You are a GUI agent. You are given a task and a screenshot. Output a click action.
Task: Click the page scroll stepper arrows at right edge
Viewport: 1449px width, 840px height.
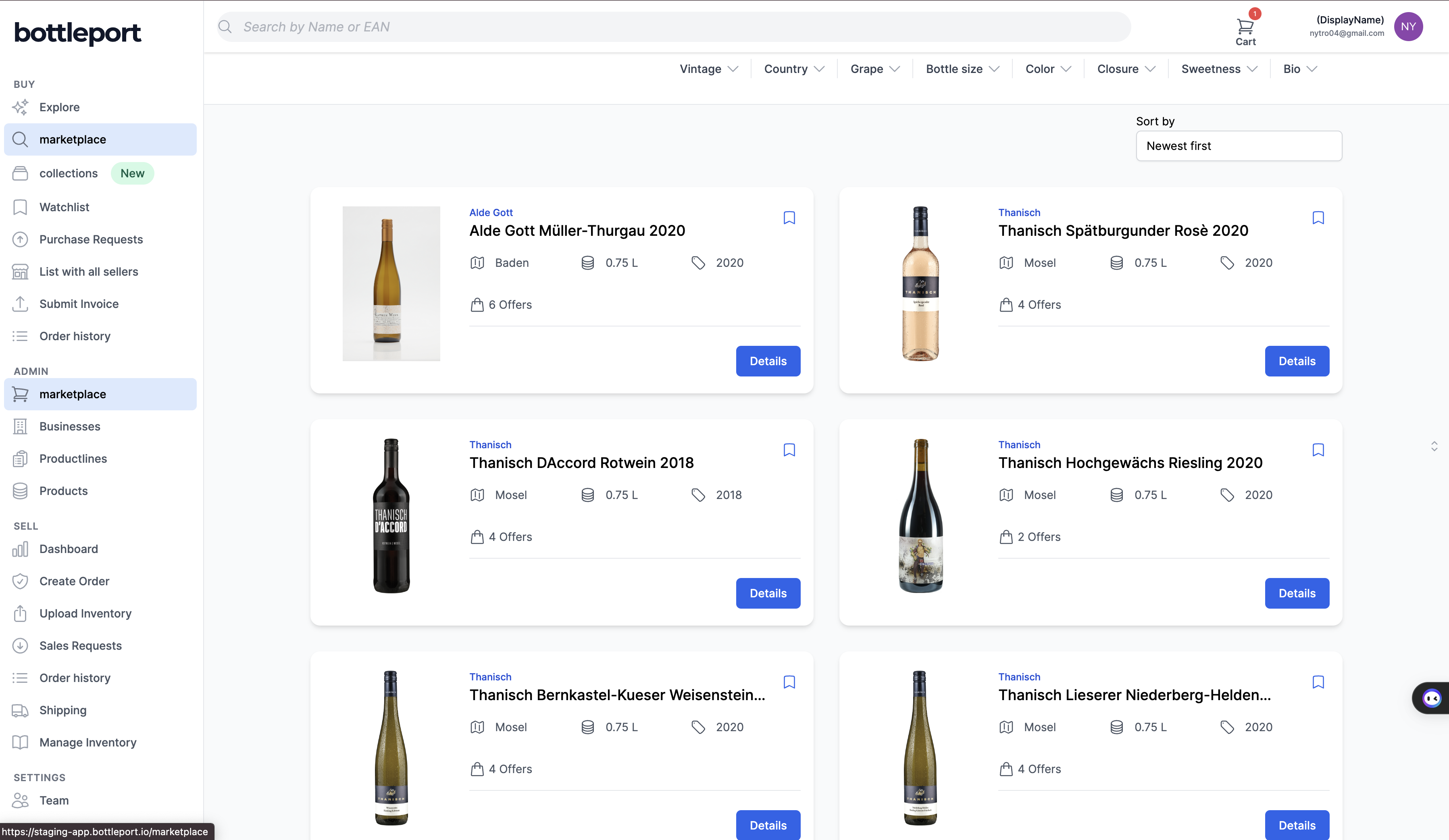(x=1434, y=446)
